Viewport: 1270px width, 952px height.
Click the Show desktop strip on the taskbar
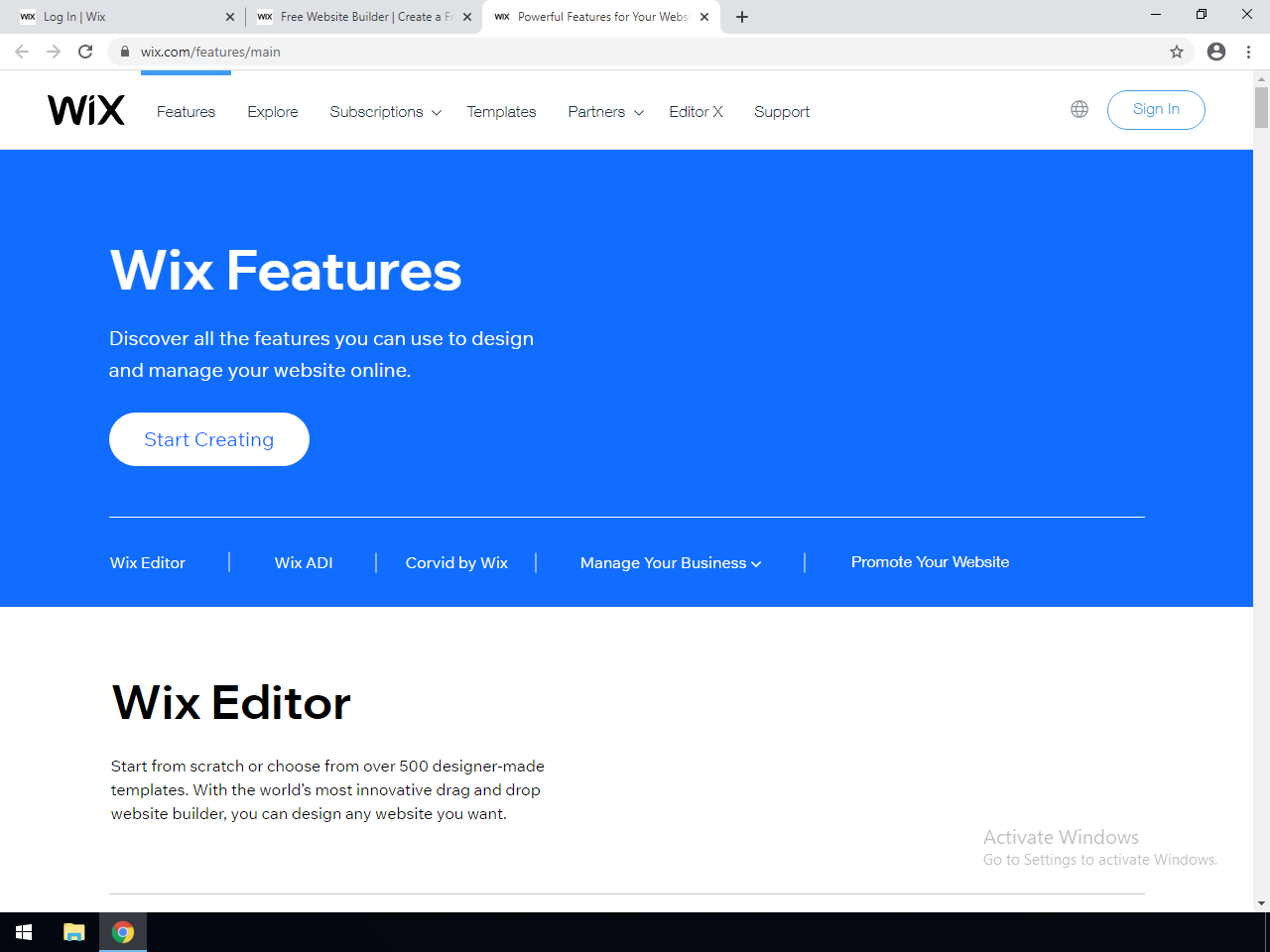click(1267, 932)
